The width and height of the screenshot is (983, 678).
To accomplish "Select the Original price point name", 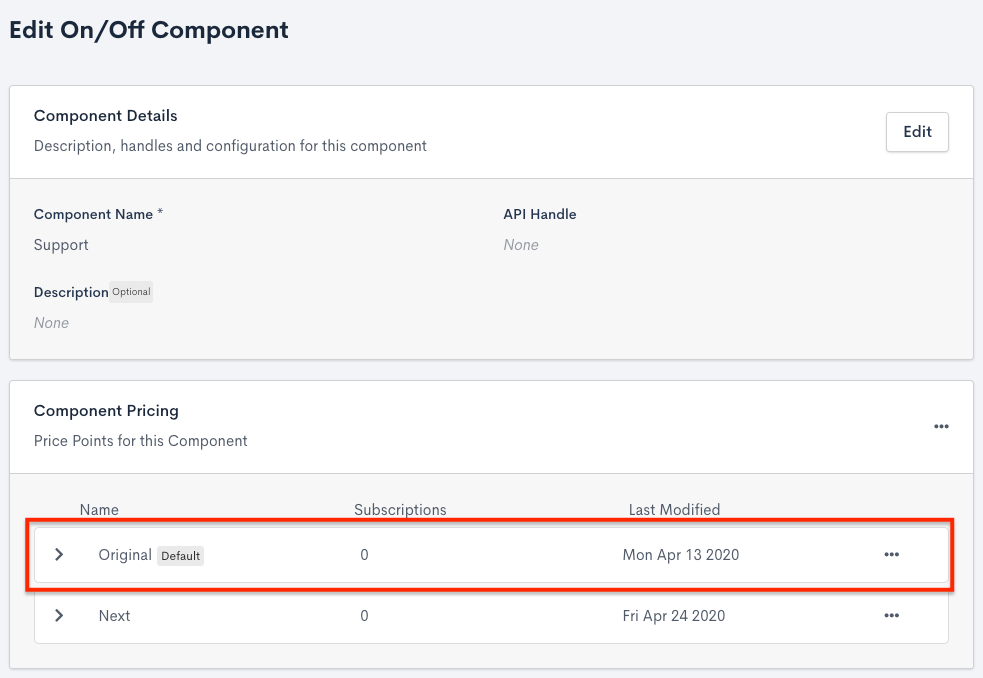I will (124, 555).
